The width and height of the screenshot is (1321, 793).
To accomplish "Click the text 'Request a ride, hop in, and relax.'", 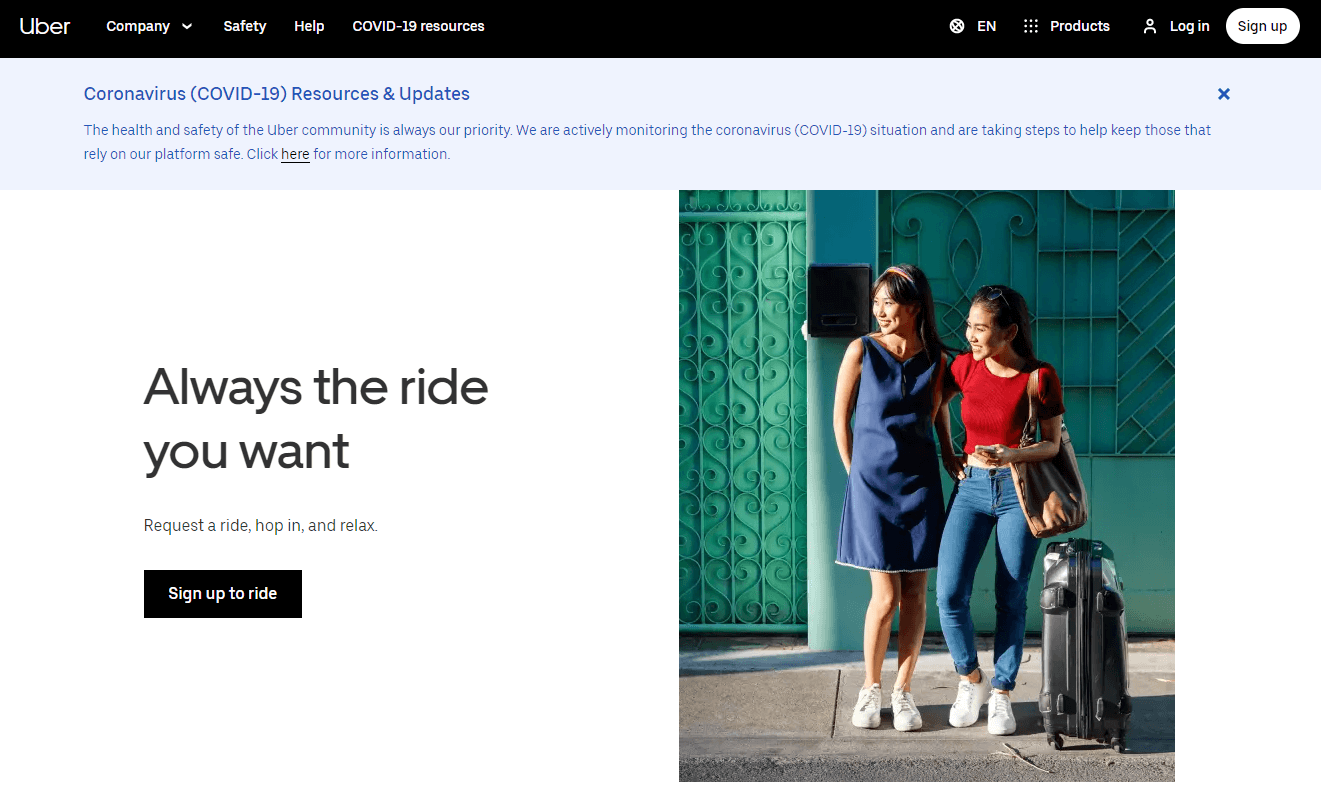I will 261,525.
